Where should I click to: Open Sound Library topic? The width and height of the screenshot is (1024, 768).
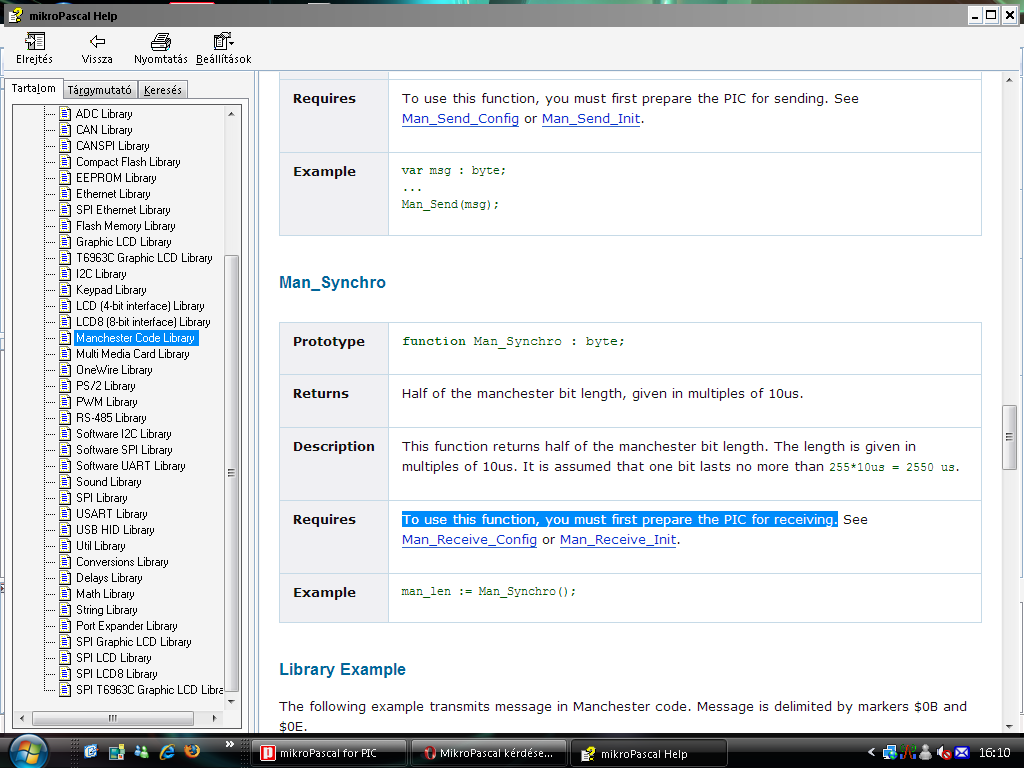pos(108,482)
